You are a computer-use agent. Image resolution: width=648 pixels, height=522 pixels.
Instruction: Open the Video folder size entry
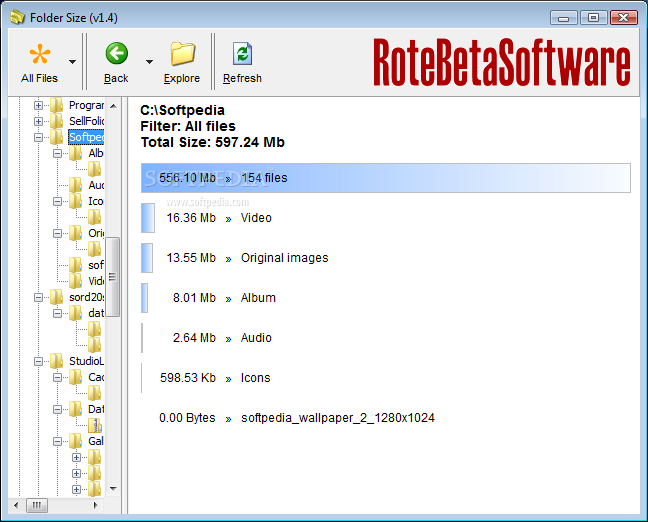pyautogui.click(x=256, y=218)
